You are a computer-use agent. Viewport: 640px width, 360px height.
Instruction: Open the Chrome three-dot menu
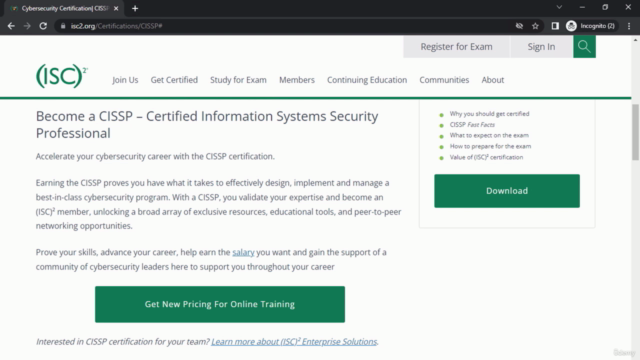pyautogui.click(x=629, y=26)
